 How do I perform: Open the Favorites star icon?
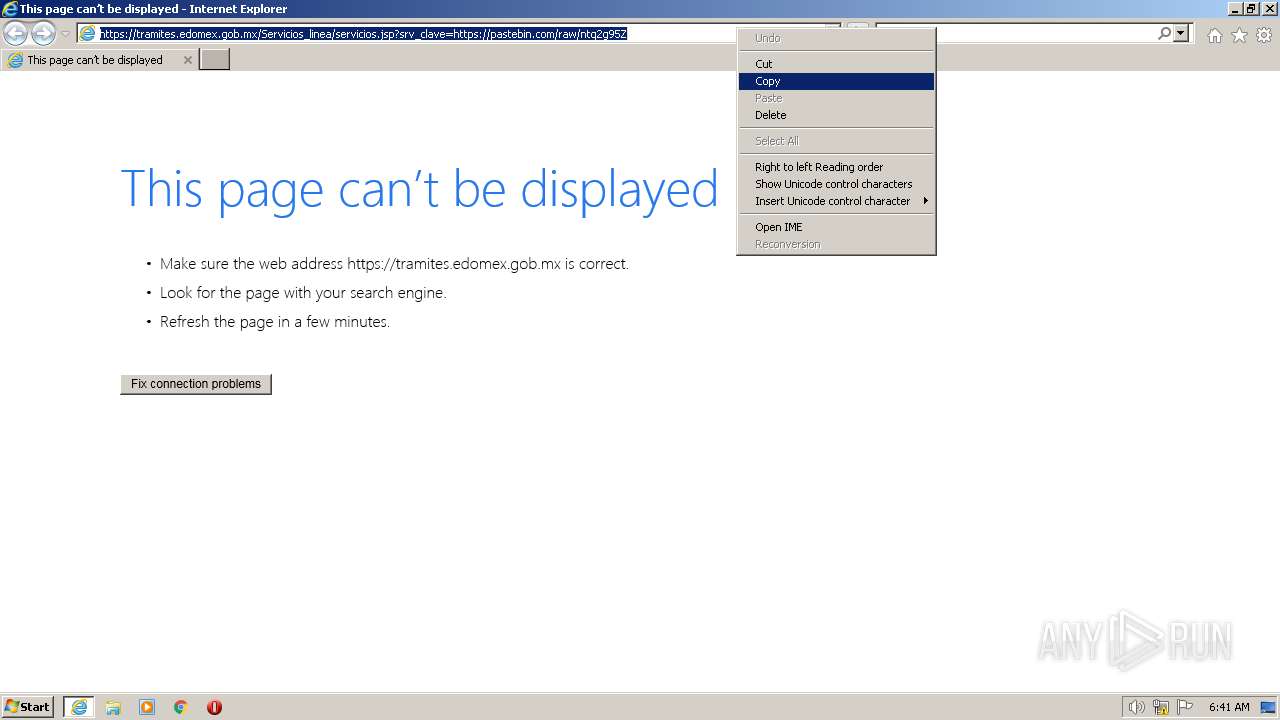click(x=1239, y=35)
